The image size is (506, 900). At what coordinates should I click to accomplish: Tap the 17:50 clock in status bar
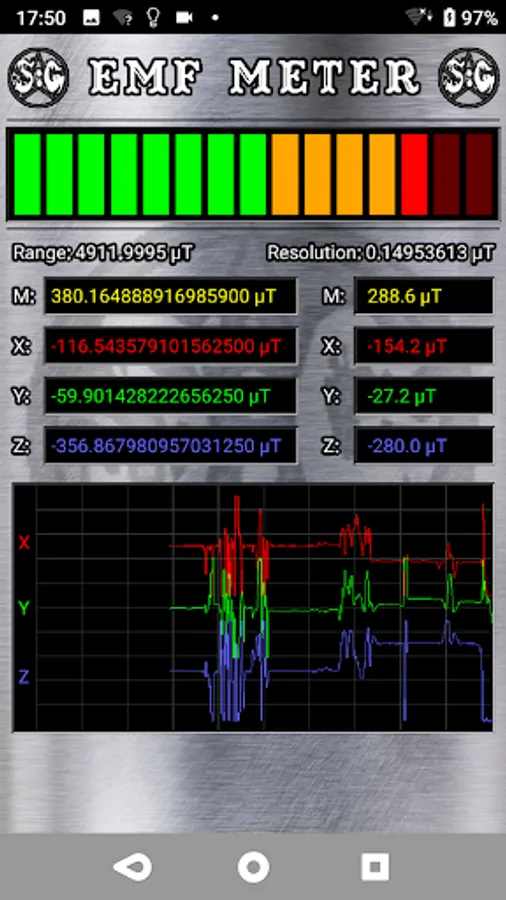[x=42, y=18]
